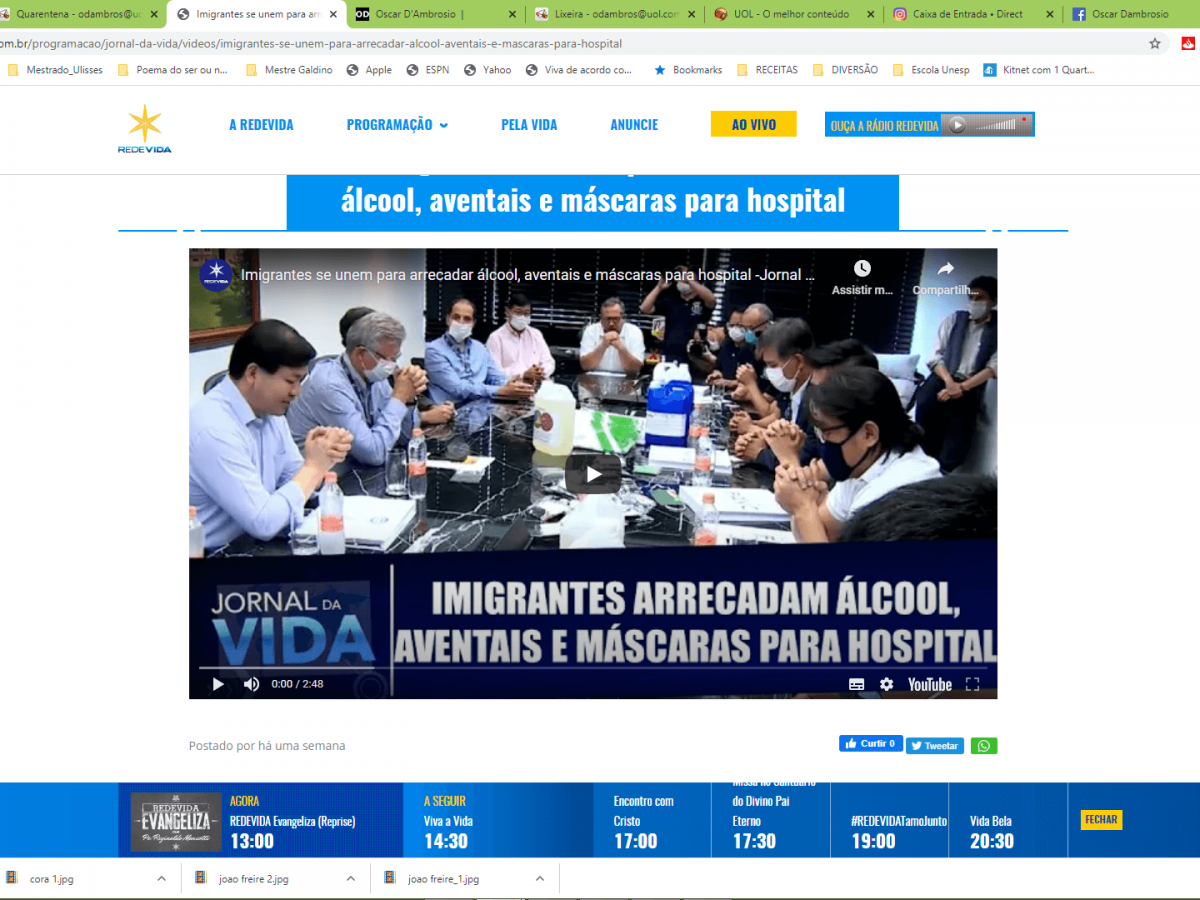
Task: Open the video settings gear
Action: 886,684
